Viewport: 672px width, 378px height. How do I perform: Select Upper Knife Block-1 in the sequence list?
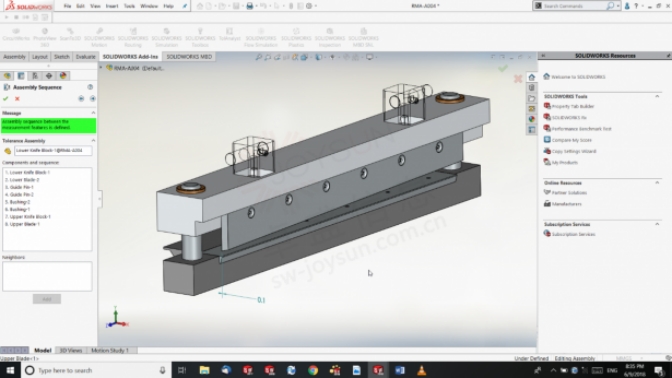click(x=30, y=217)
